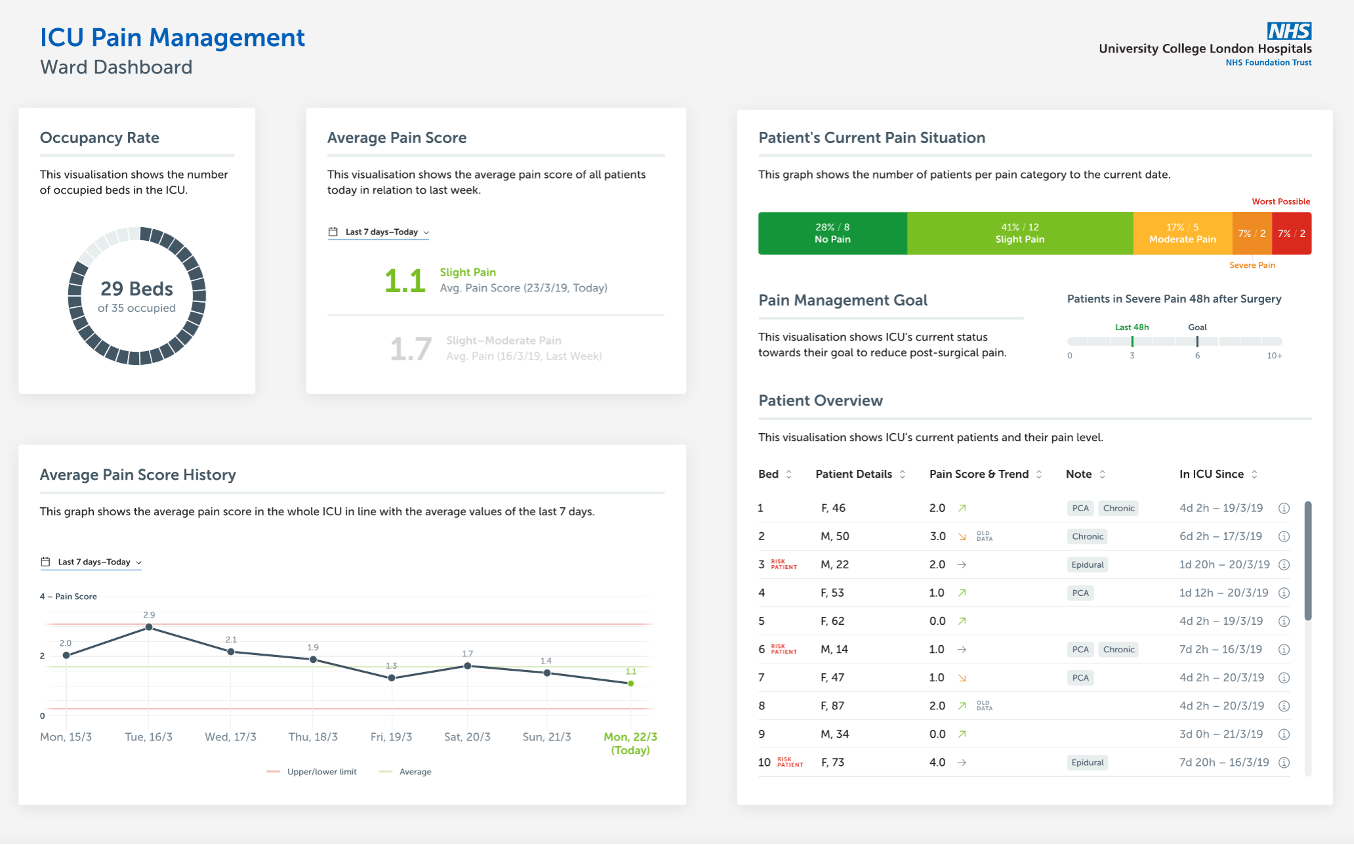Click the 1.7 last week average value
Screen dimensions: 1354x845
[x=410, y=349]
